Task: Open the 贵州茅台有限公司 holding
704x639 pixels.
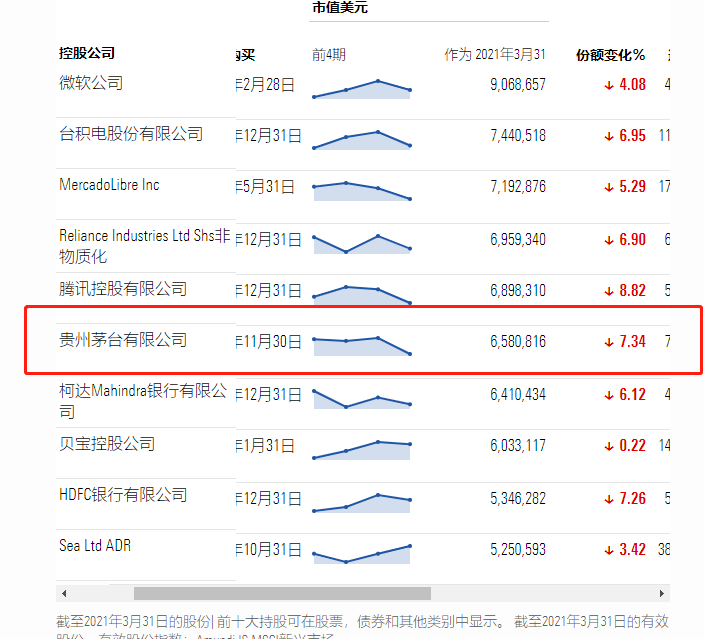Action: click(x=123, y=340)
